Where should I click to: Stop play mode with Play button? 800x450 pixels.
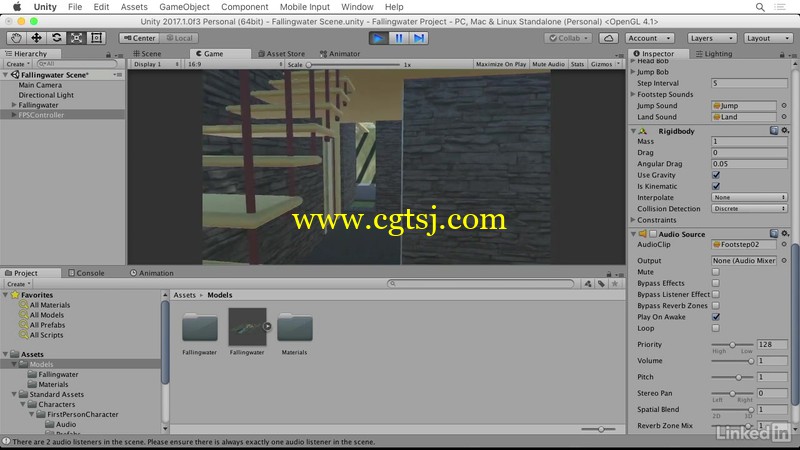point(378,38)
